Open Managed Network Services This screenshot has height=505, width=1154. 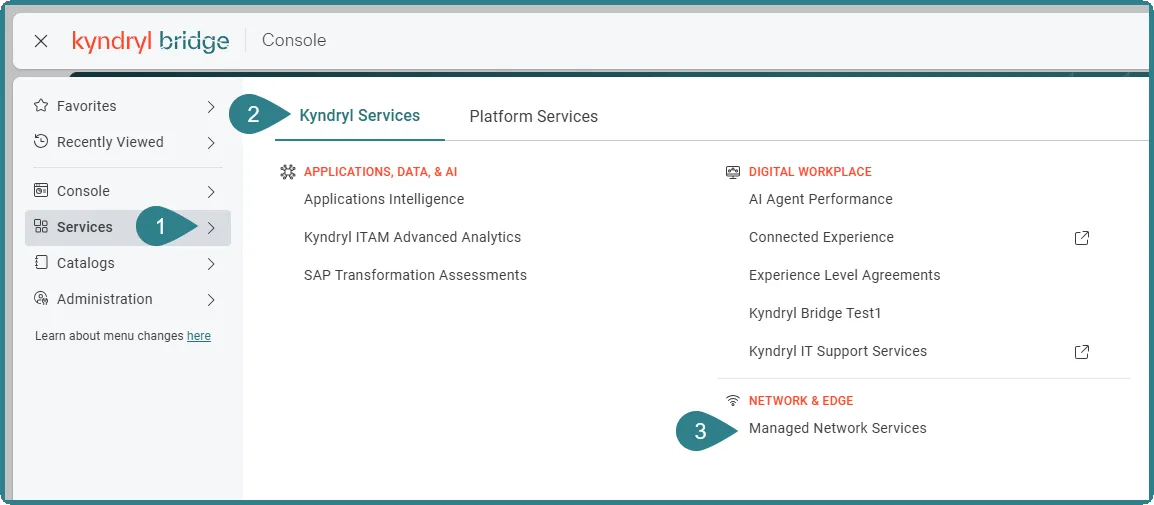(838, 428)
